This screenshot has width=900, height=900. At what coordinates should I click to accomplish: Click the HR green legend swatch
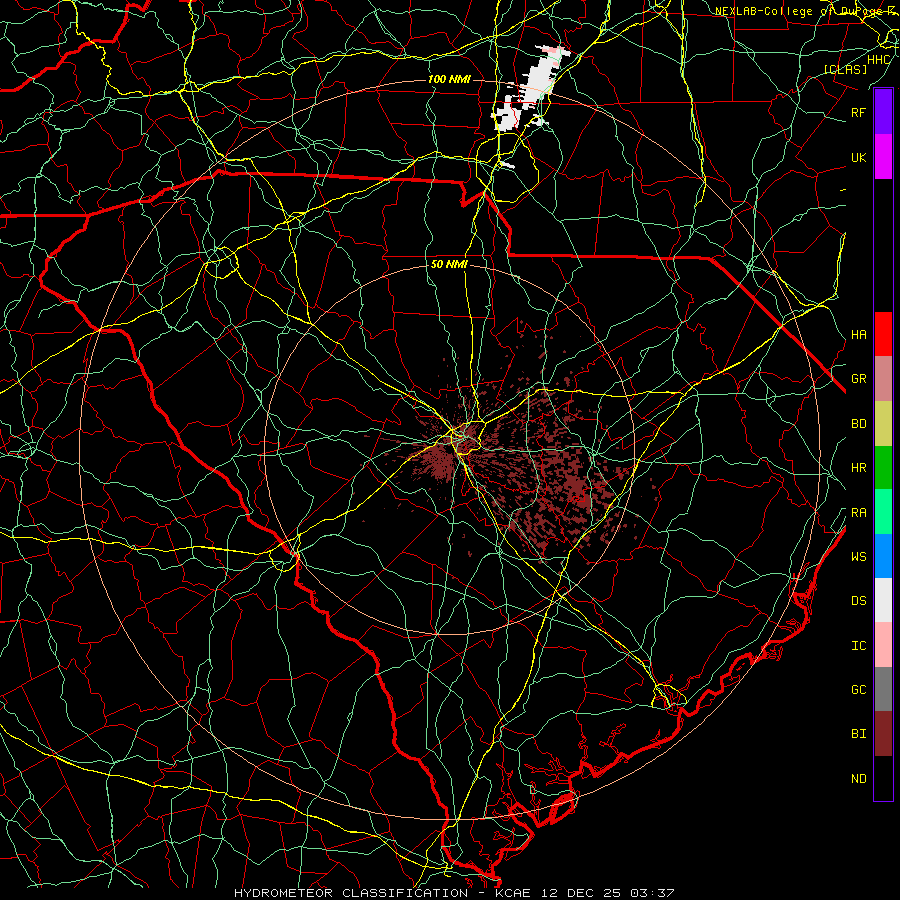coord(883,468)
